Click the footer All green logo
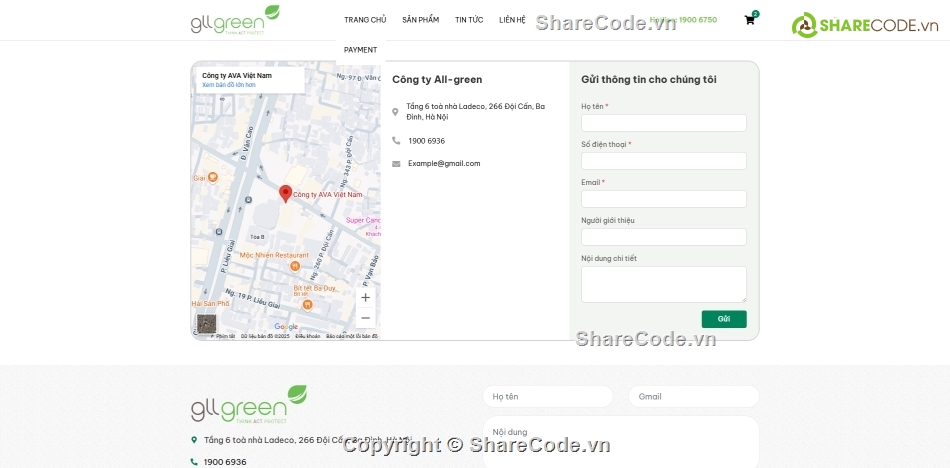 248,404
